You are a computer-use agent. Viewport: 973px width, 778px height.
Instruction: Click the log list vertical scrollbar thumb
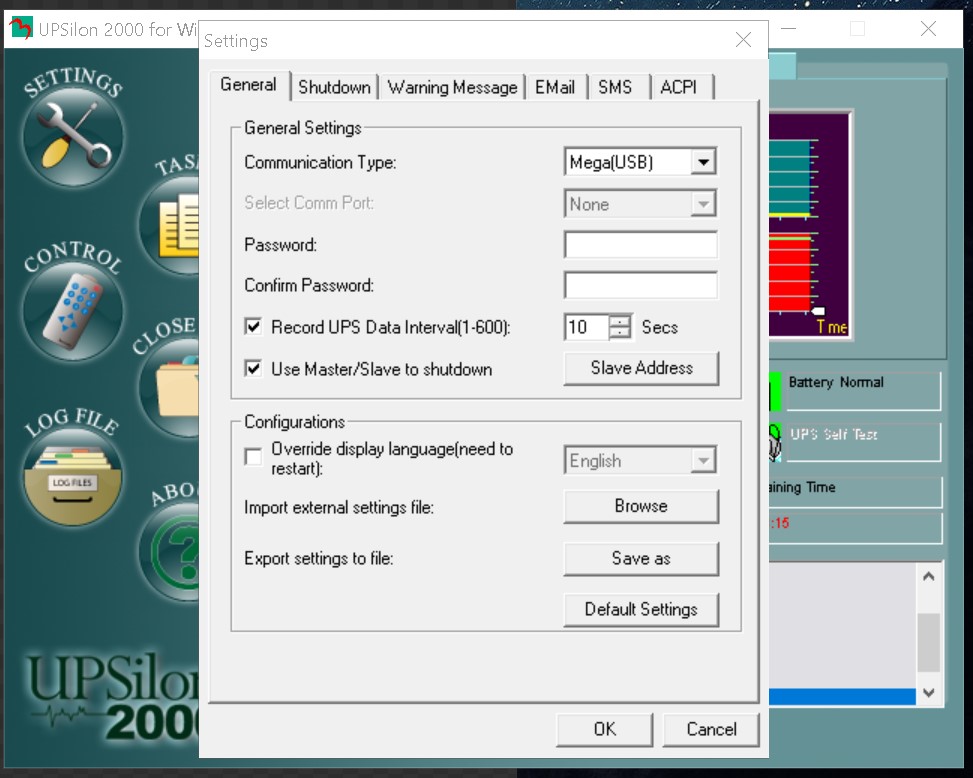pyautogui.click(x=928, y=642)
